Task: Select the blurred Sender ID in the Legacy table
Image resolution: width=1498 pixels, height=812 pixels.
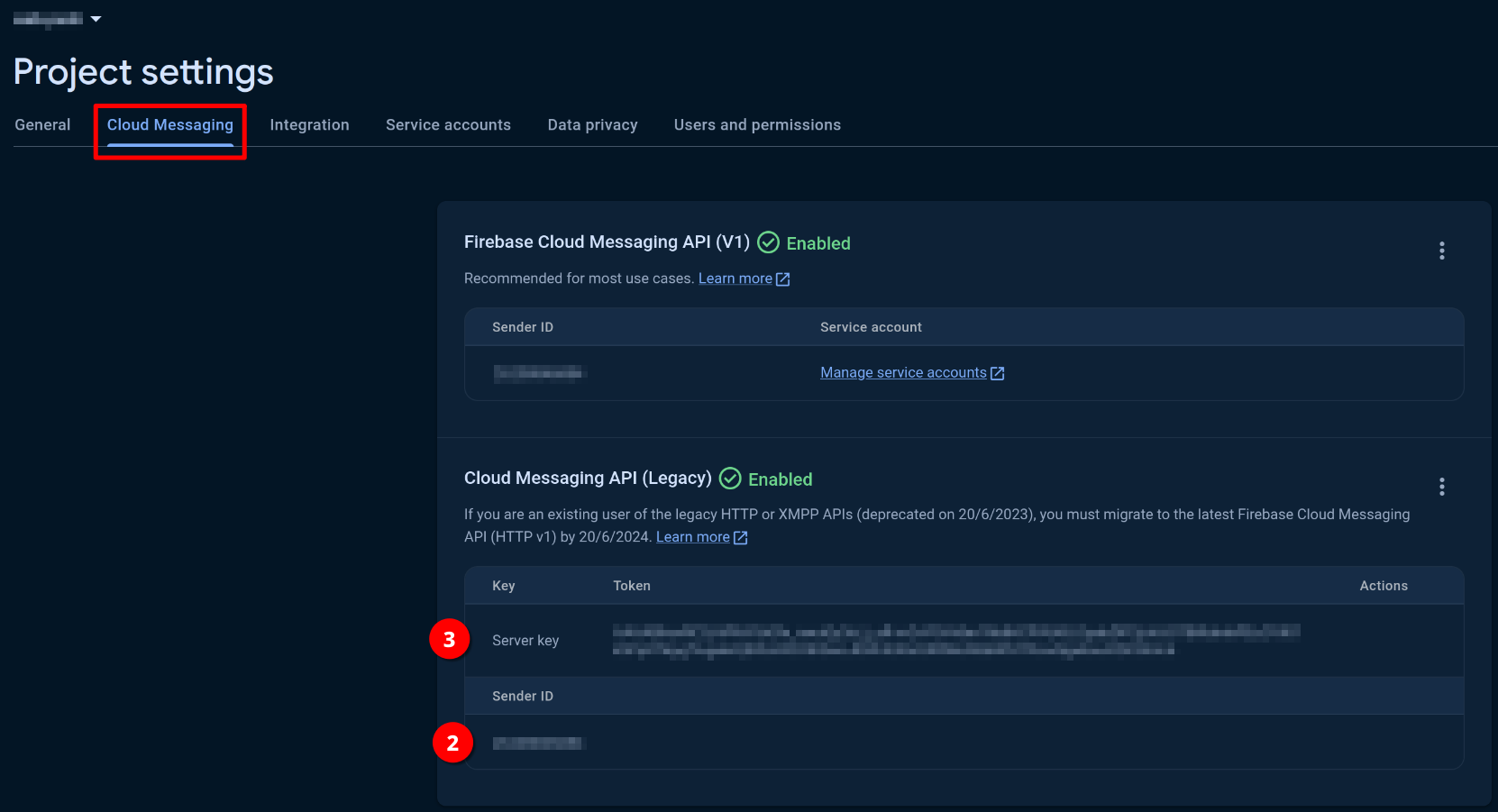Action: (x=539, y=743)
